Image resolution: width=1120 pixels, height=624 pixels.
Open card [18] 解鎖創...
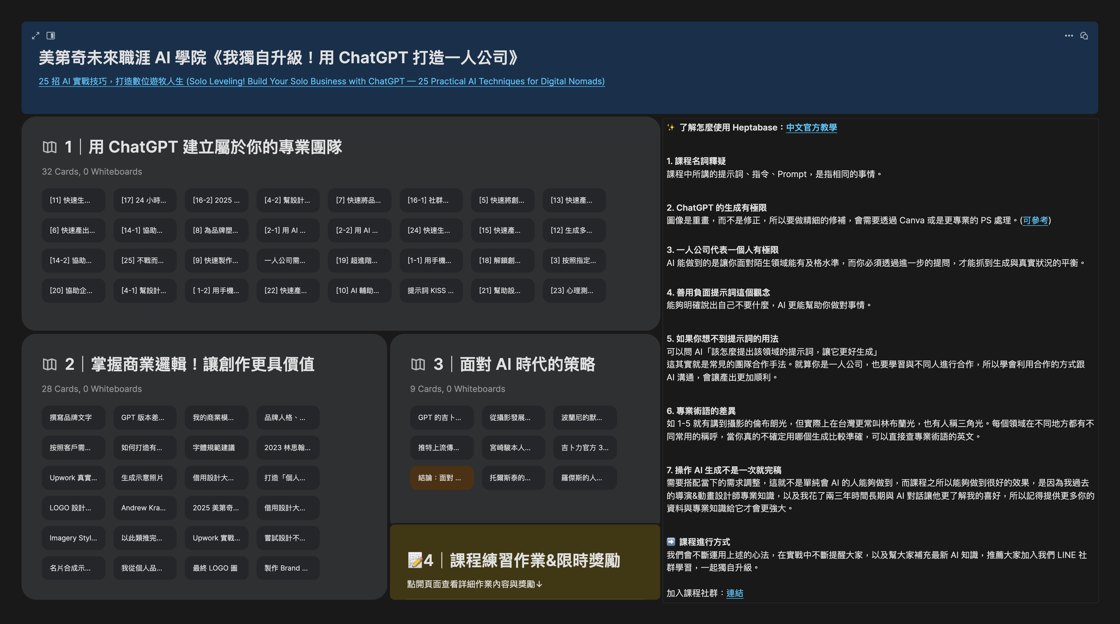502,261
